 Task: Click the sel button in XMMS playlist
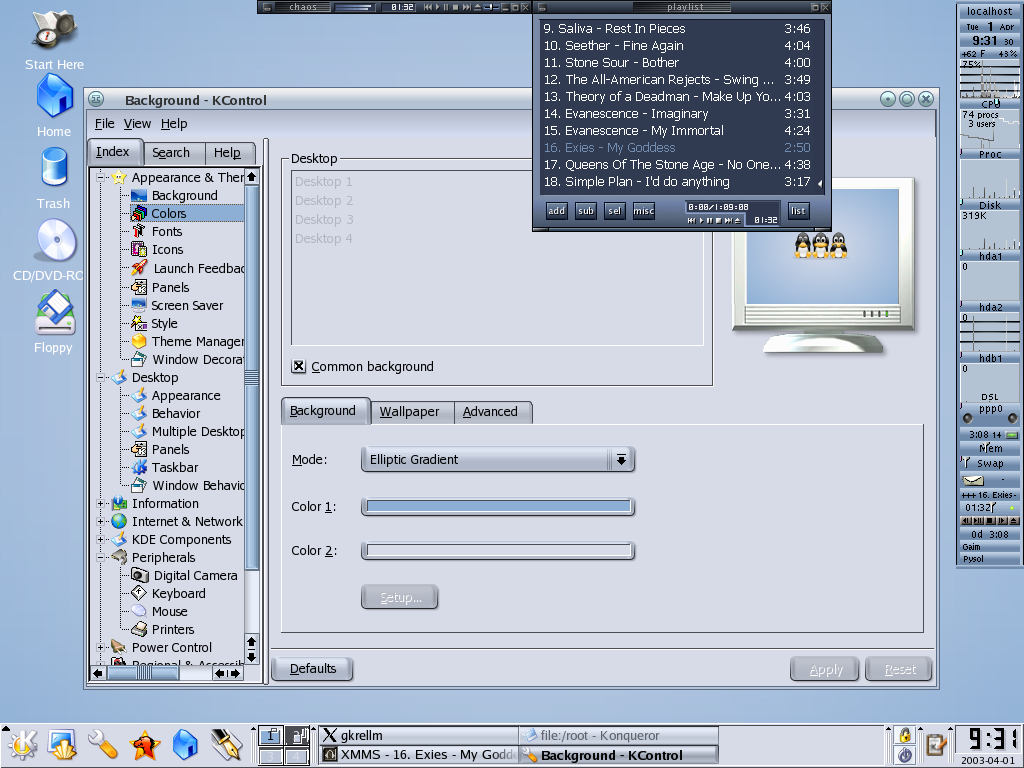[615, 210]
